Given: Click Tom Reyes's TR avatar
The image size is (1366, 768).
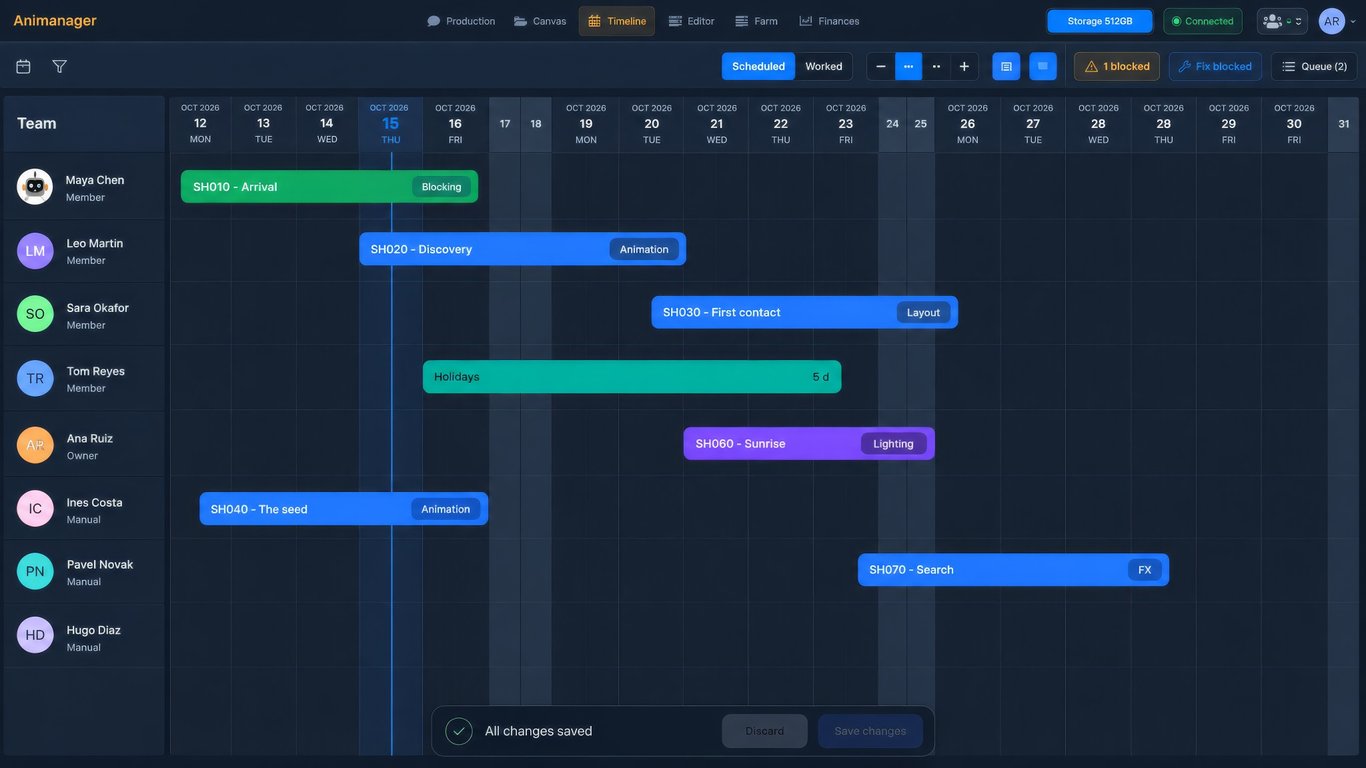Looking at the screenshot, I should (35, 378).
